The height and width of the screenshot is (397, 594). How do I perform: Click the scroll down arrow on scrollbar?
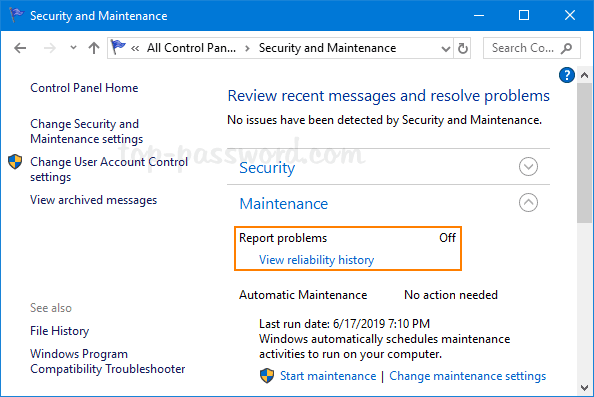point(585,388)
